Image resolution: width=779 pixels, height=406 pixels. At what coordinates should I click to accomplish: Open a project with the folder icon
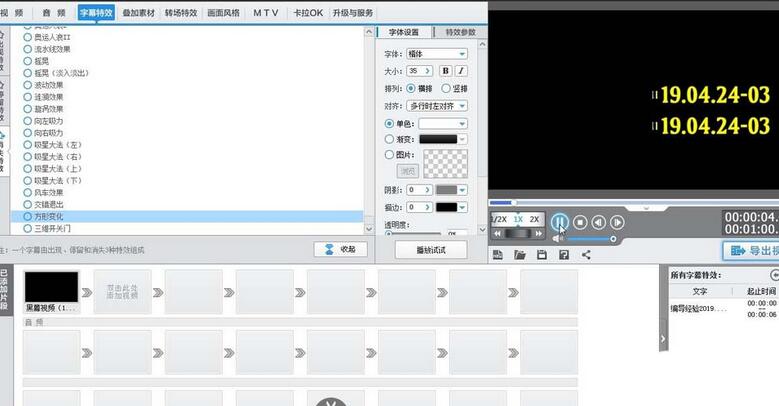(520, 255)
